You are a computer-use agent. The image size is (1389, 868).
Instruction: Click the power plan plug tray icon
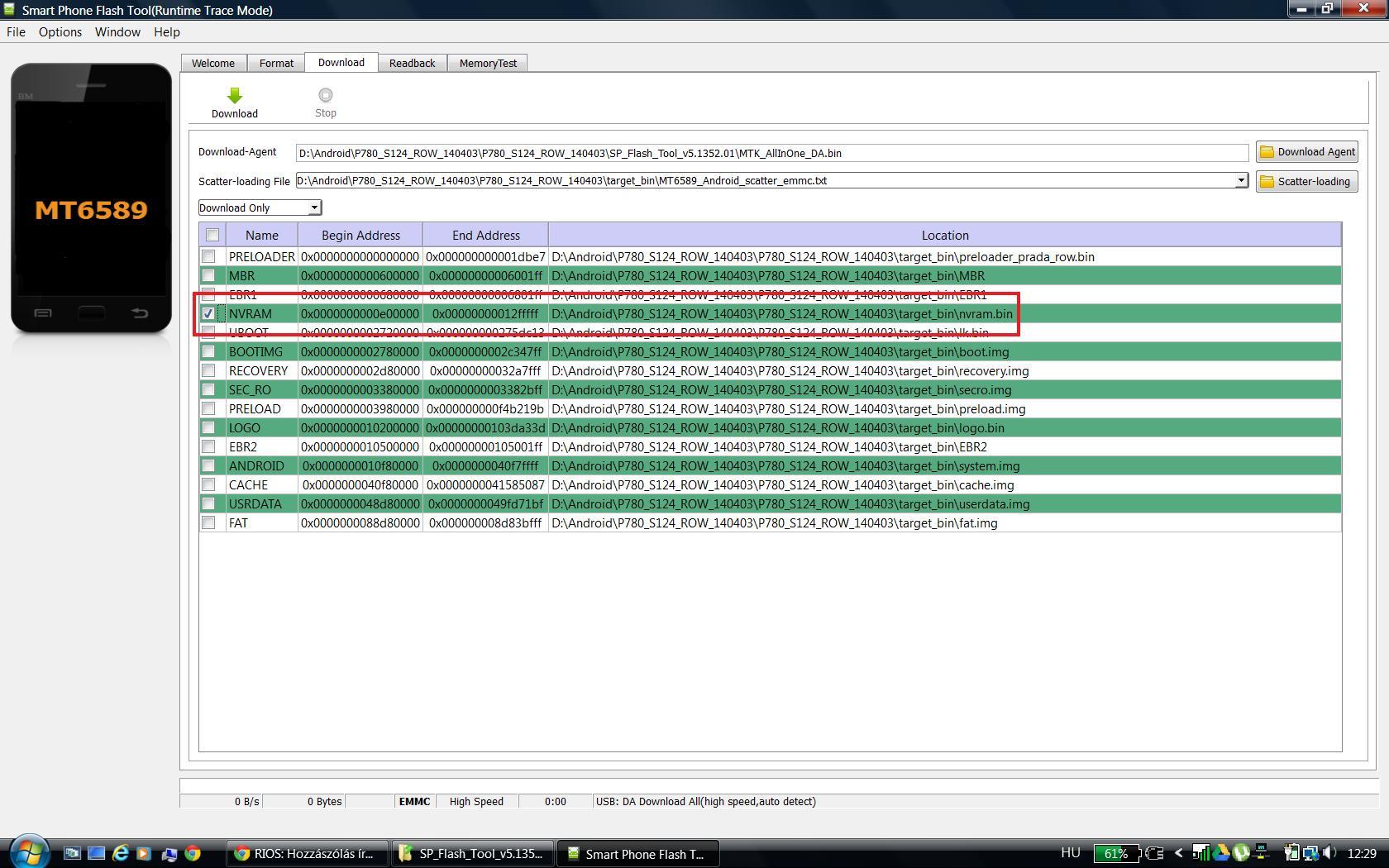(x=1291, y=852)
